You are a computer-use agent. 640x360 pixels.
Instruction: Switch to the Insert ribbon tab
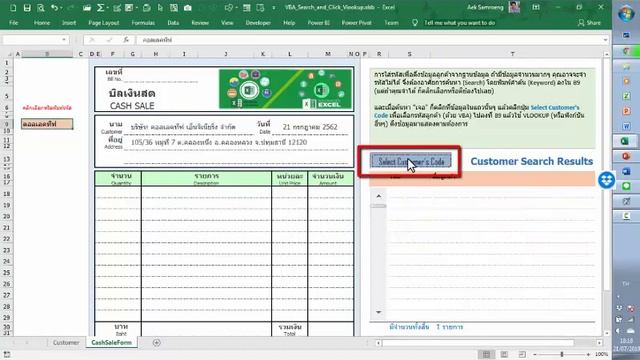coord(69,23)
